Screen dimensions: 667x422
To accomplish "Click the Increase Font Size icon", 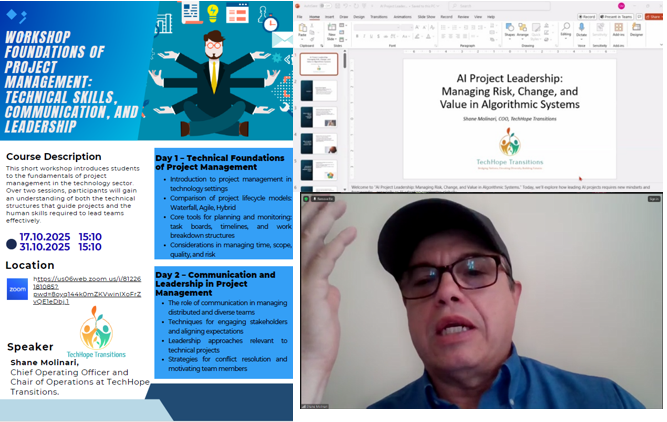I will click(417, 27).
